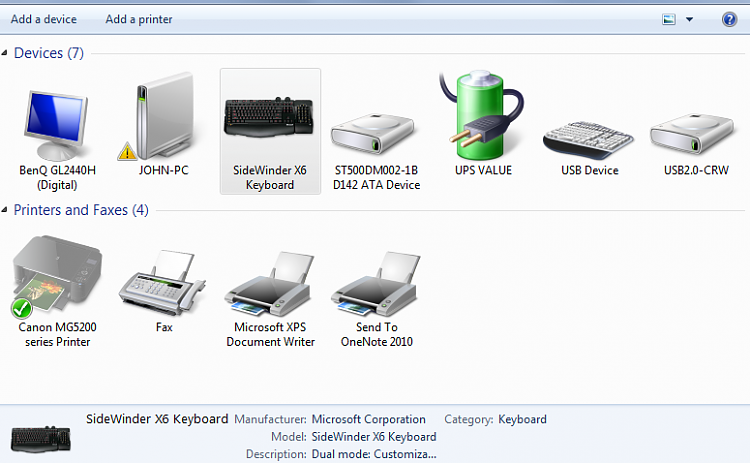
Task: Open the view options dropdown arrow
Action: tap(689, 20)
